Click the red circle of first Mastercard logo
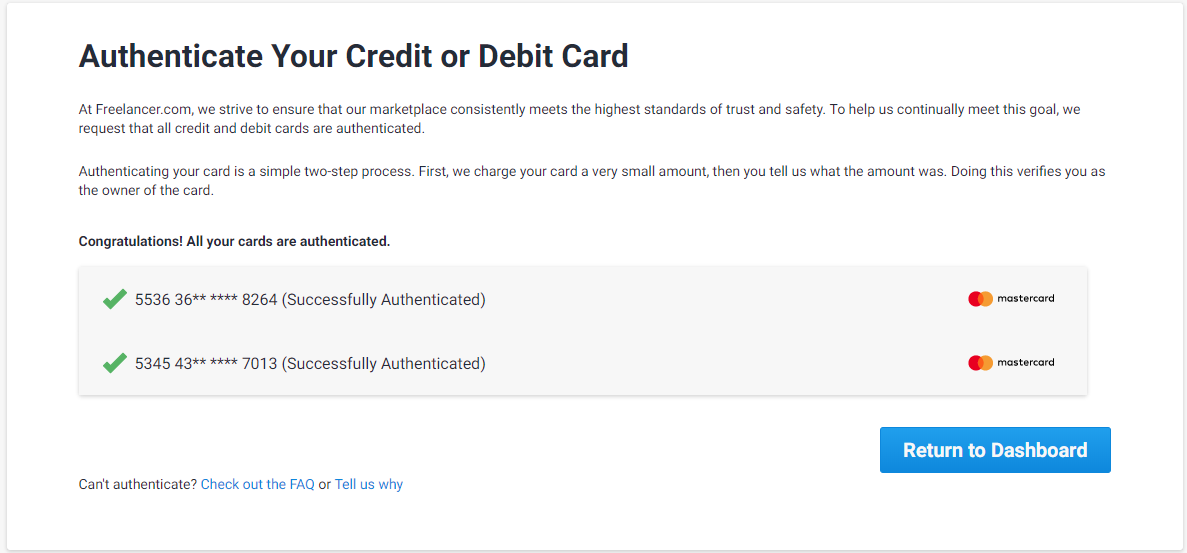1187x553 pixels. click(x=975, y=299)
